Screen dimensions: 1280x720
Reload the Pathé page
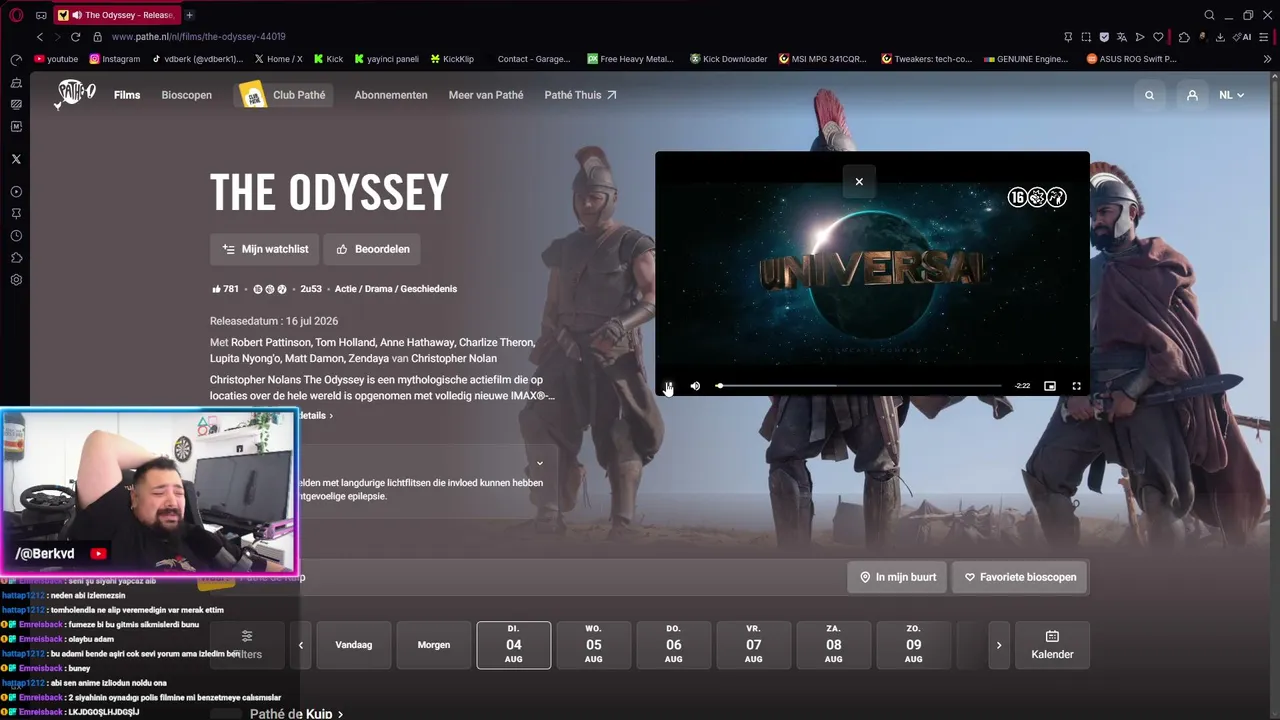[x=75, y=37]
